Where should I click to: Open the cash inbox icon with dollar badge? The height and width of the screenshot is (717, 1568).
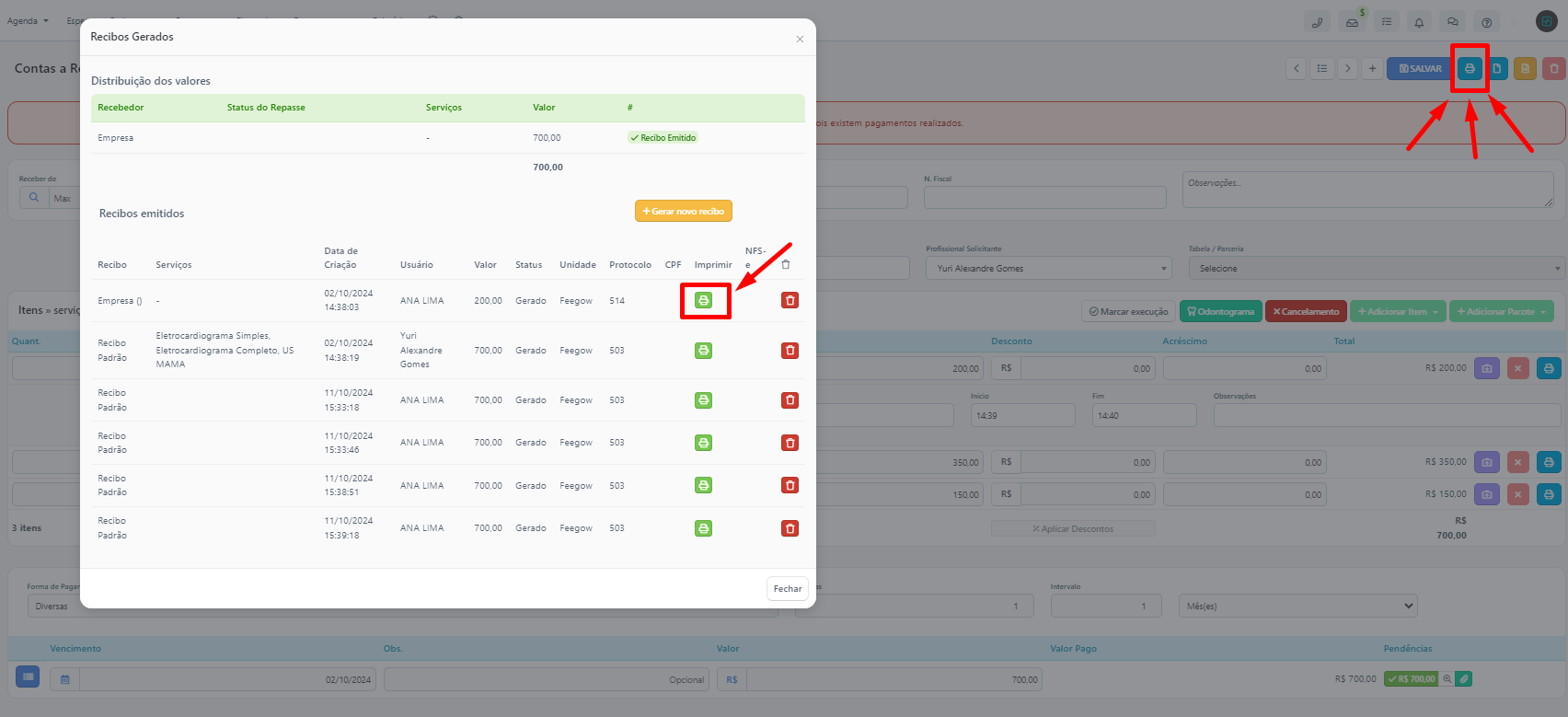tap(1352, 22)
